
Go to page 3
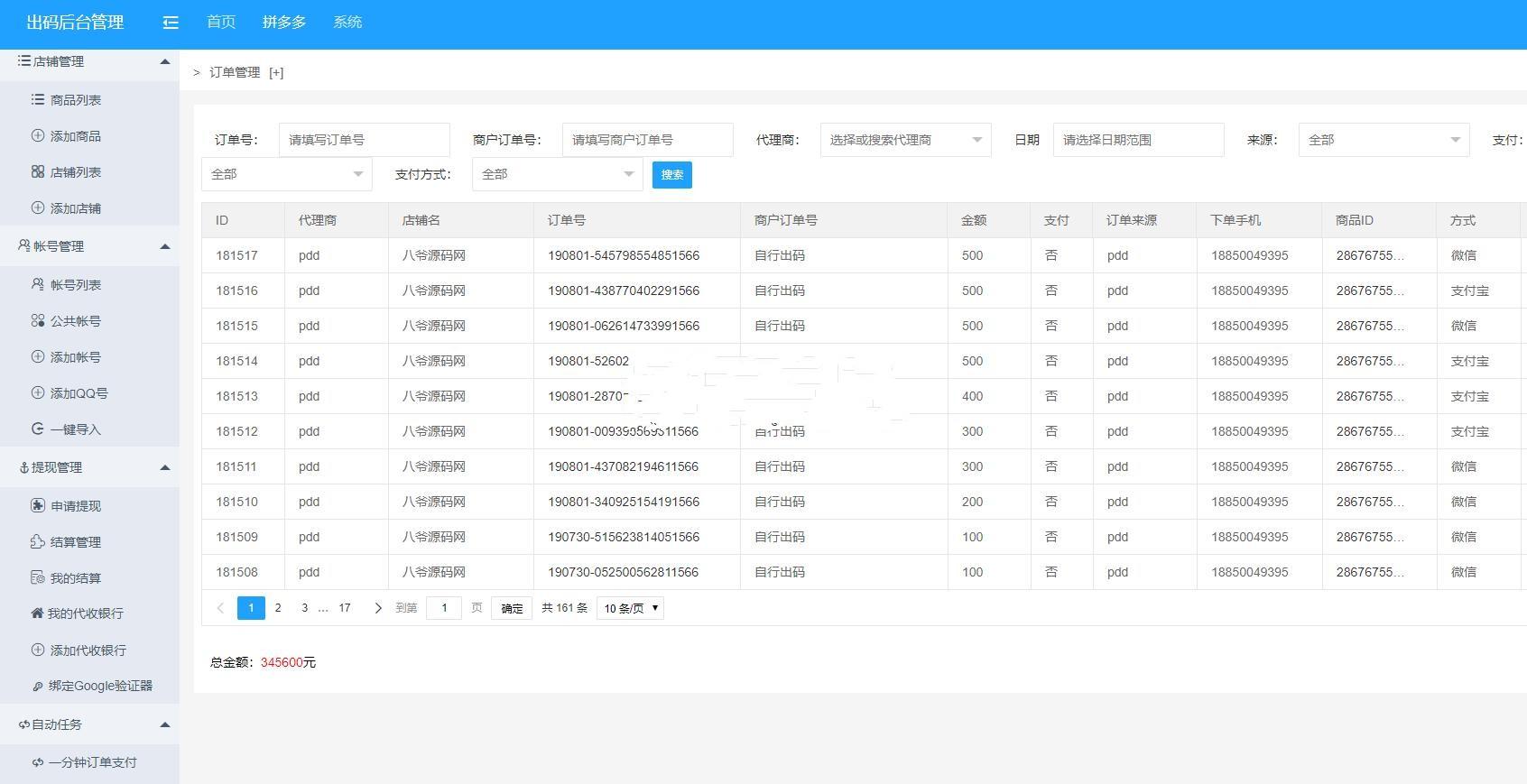pyautogui.click(x=304, y=608)
